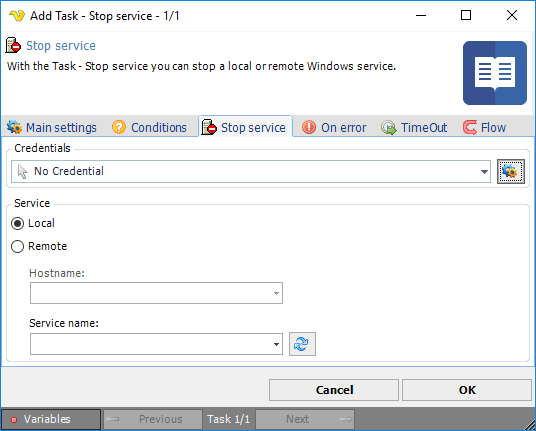Click the VisualCron logo in title bar
536x431 pixels.
[17, 15]
